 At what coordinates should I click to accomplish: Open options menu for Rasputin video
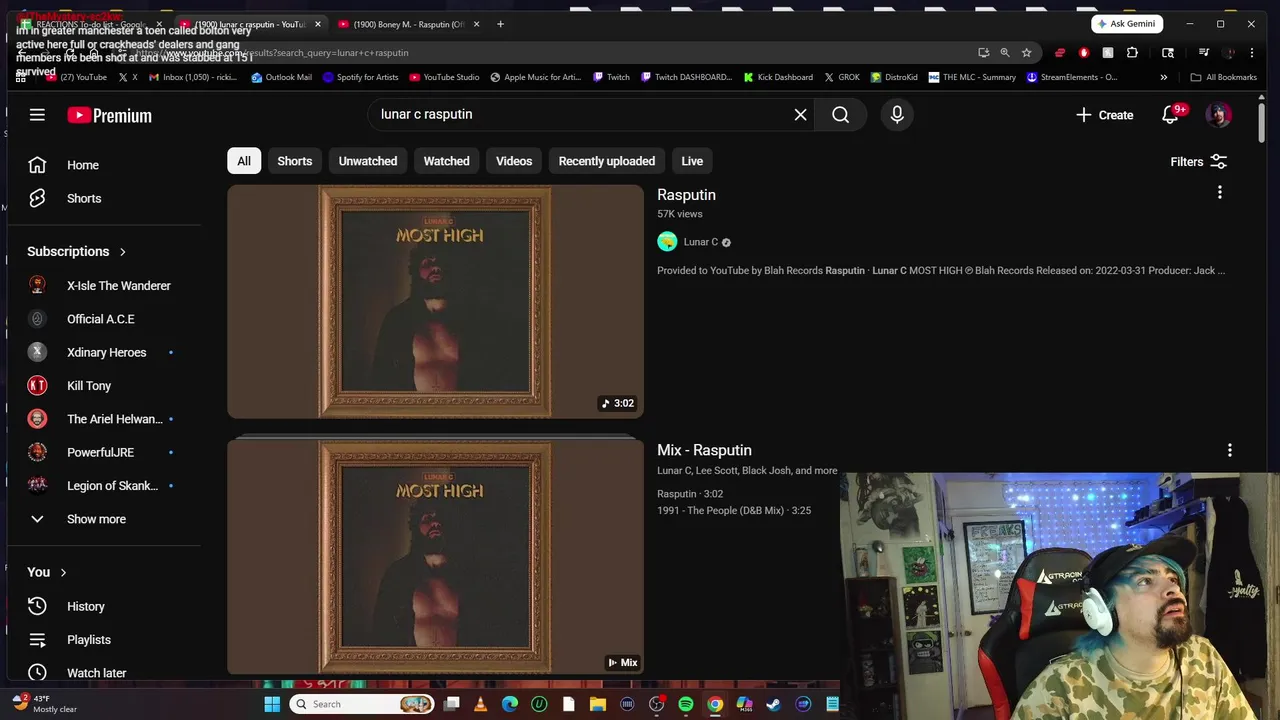point(1219,192)
